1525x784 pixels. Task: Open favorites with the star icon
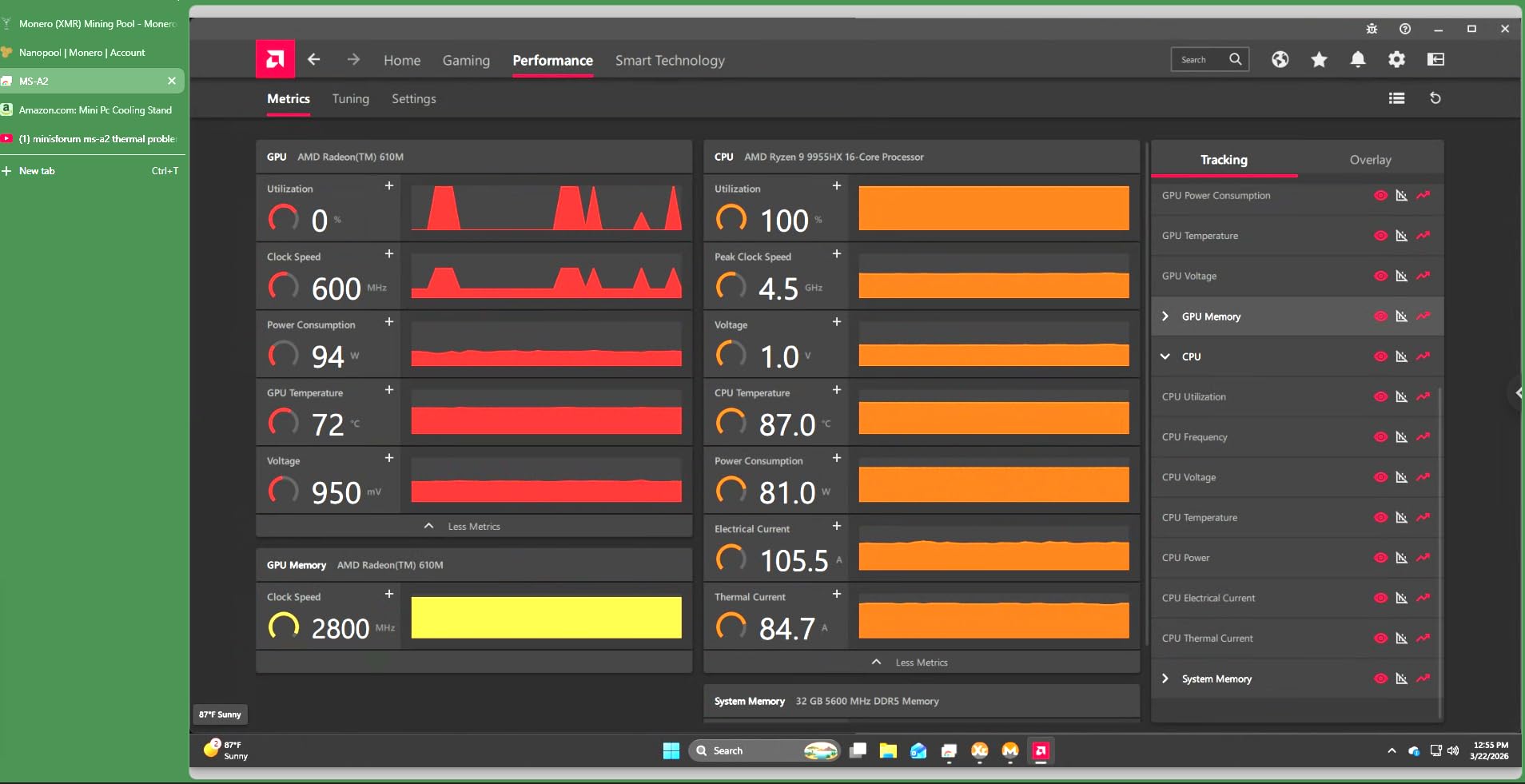(1319, 59)
